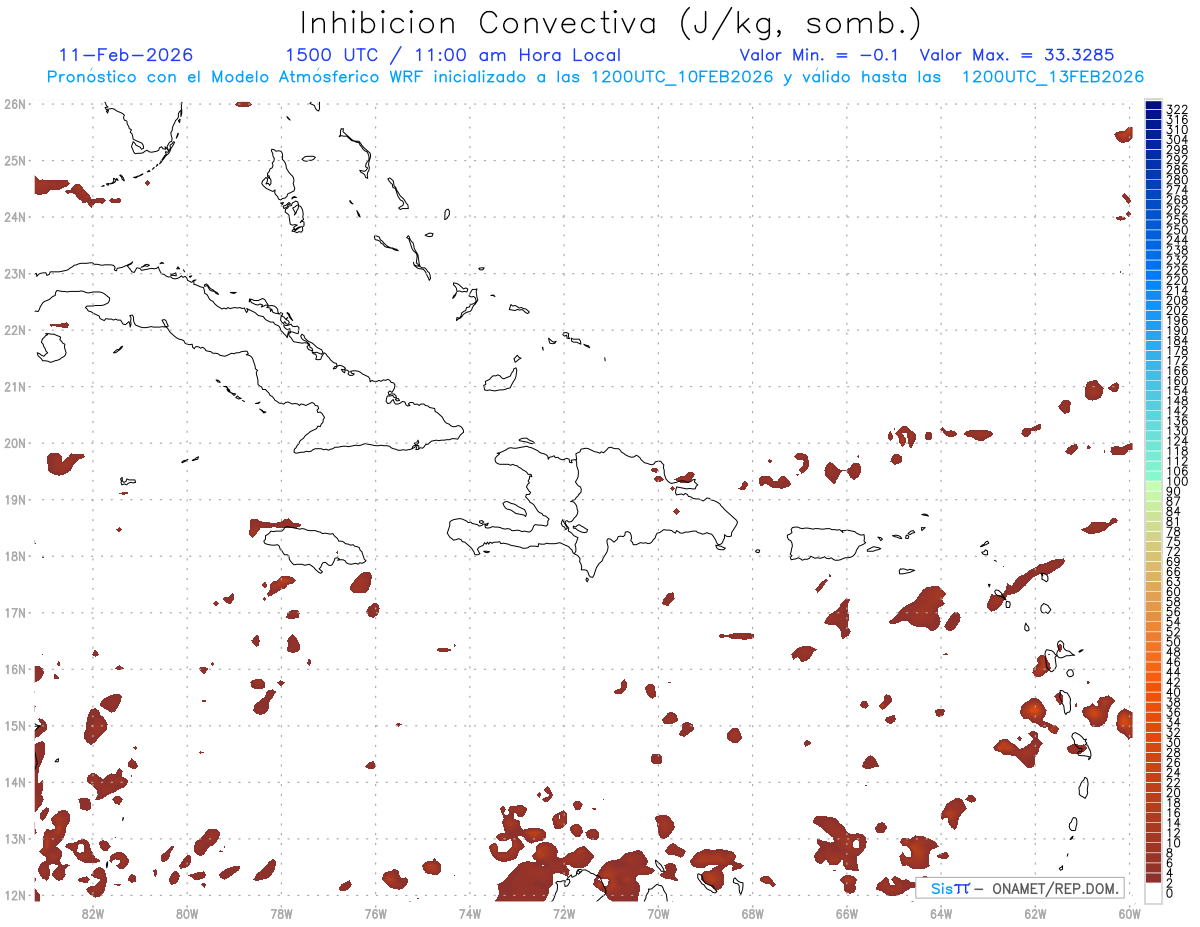Click the 80W longitude label
The height and width of the screenshot is (927, 1200).
click(x=187, y=913)
